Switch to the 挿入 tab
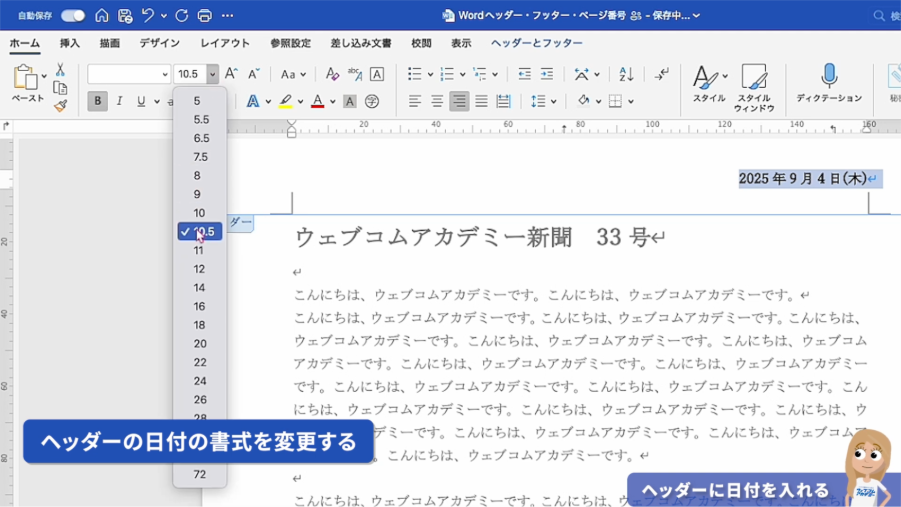The width and height of the screenshot is (901, 507). (x=70, y=44)
